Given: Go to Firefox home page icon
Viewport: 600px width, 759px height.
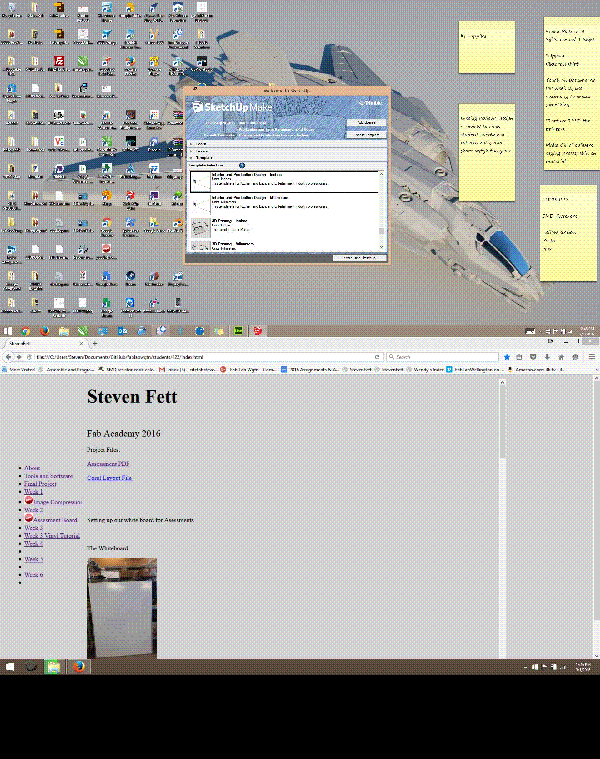Looking at the screenshot, I should [x=561, y=357].
